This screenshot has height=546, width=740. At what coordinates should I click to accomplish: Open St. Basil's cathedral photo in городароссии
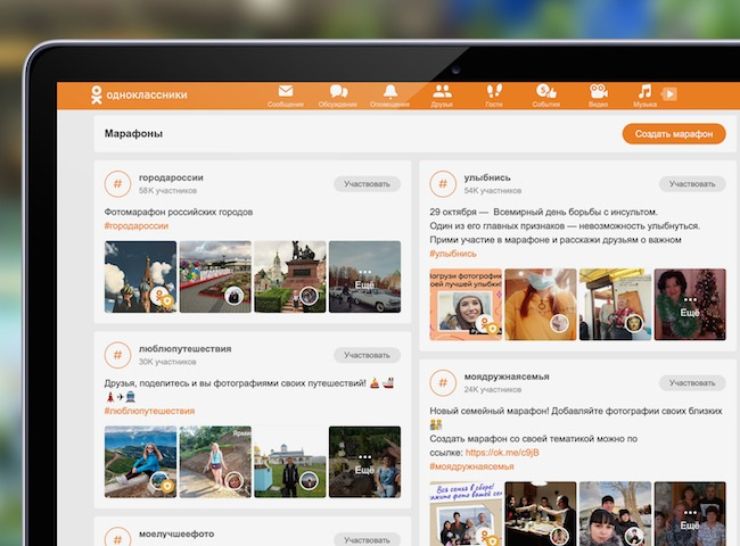tap(140, 277)
